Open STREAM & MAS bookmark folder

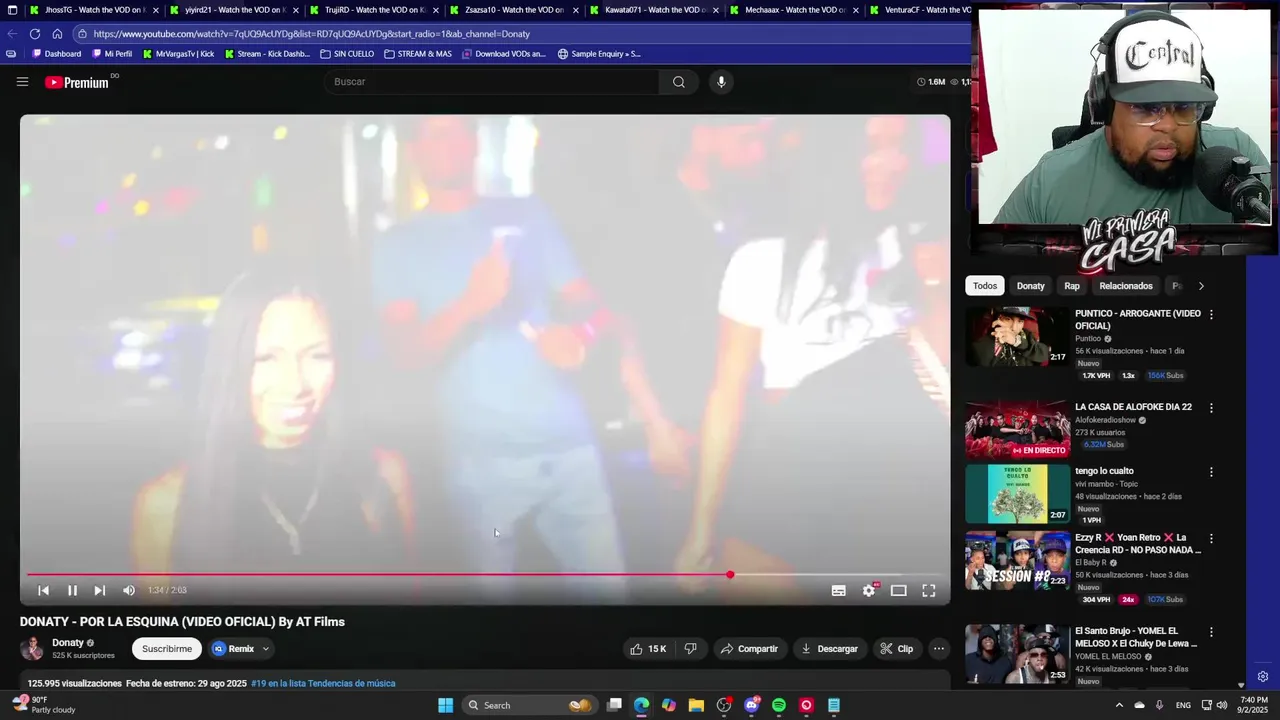tap(418, 54)
